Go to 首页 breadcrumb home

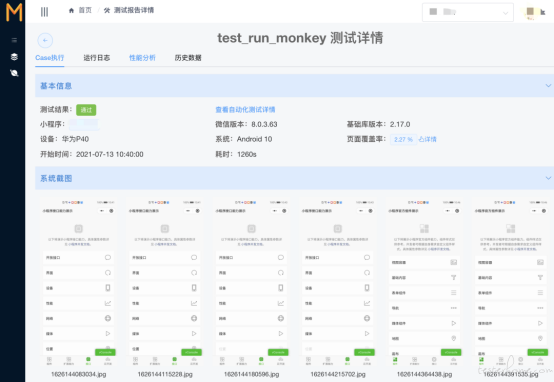click(x=80, y=10)
